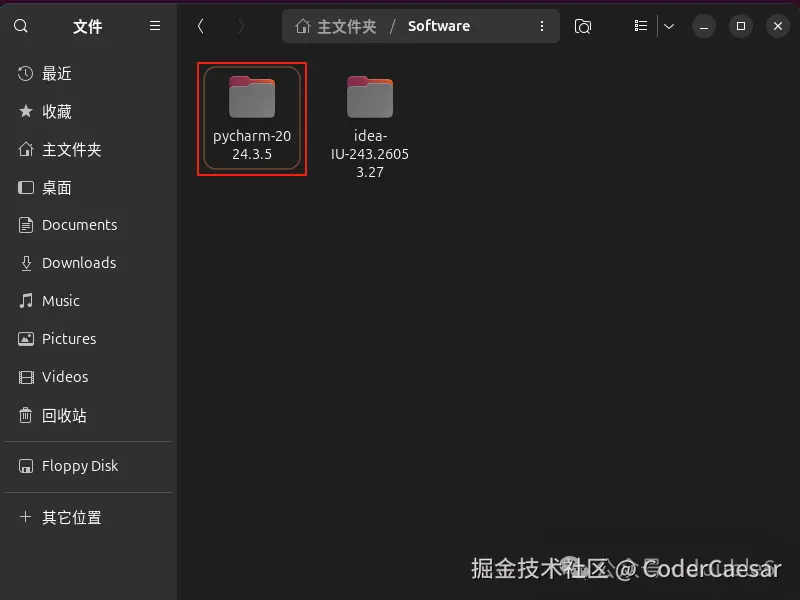The image size is (800, 600).
Task: Minimize the Files window
Action: point(704,26)
